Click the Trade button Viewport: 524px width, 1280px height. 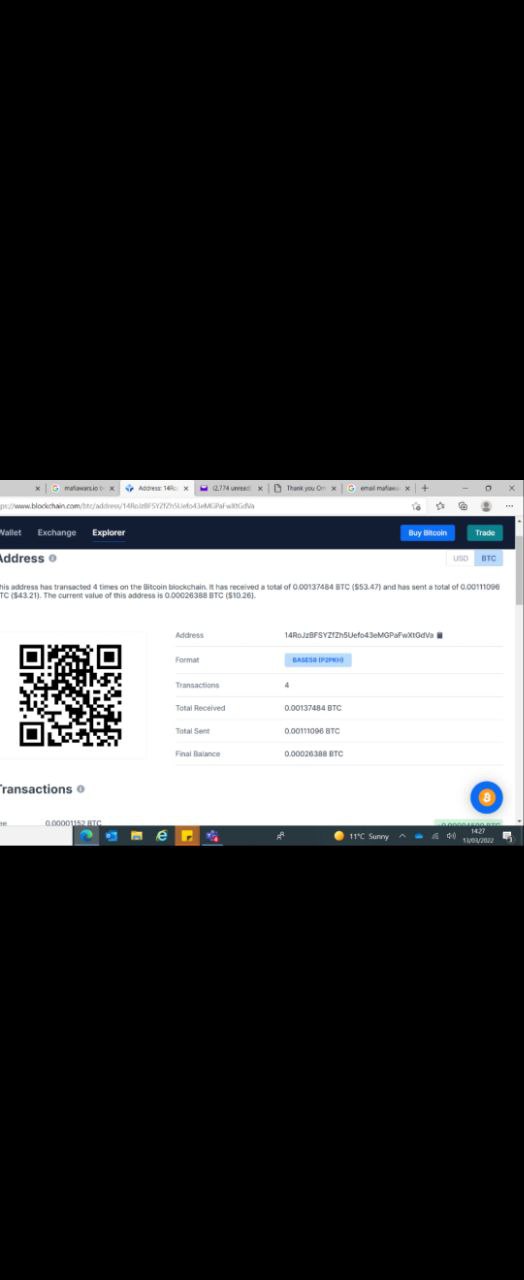pyautogui.click(x=485, y=533)
